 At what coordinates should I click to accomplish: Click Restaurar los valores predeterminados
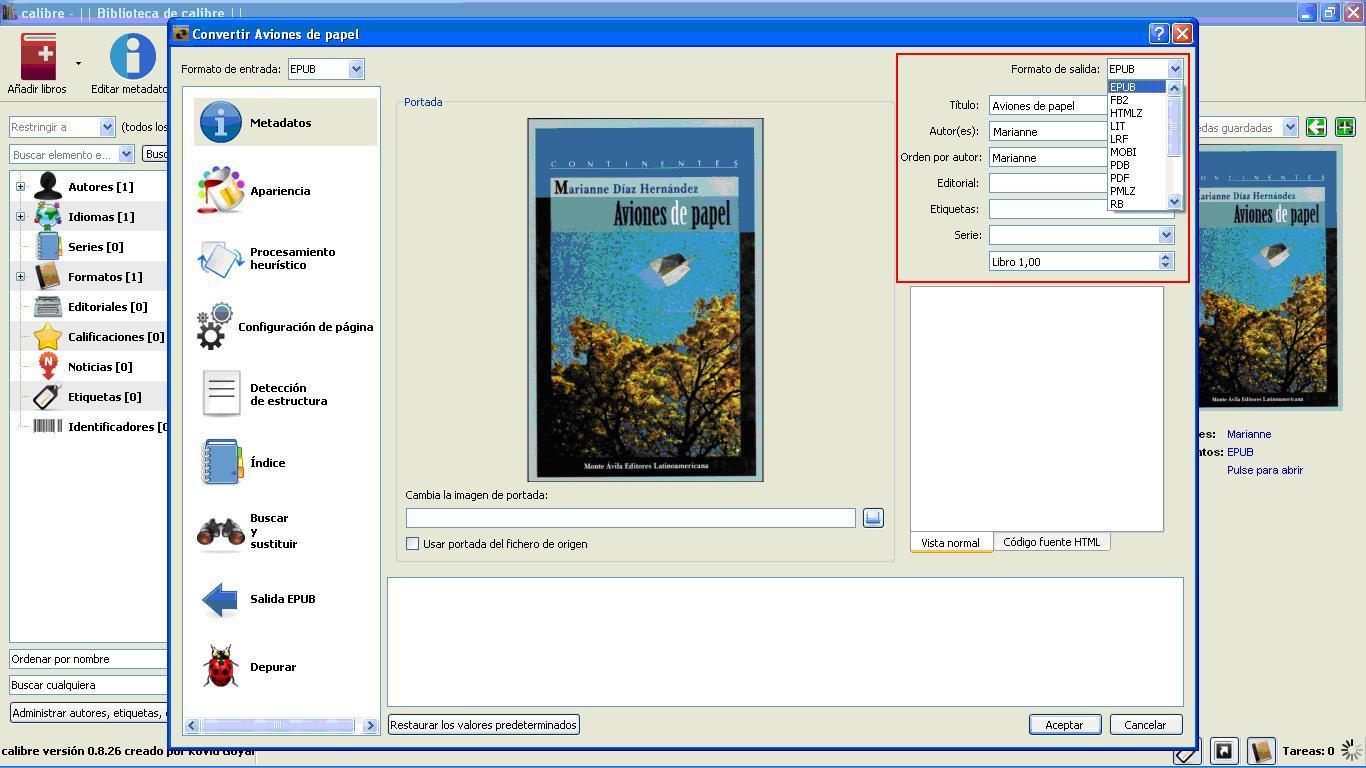pyautogui.click(x=483, y=724)
